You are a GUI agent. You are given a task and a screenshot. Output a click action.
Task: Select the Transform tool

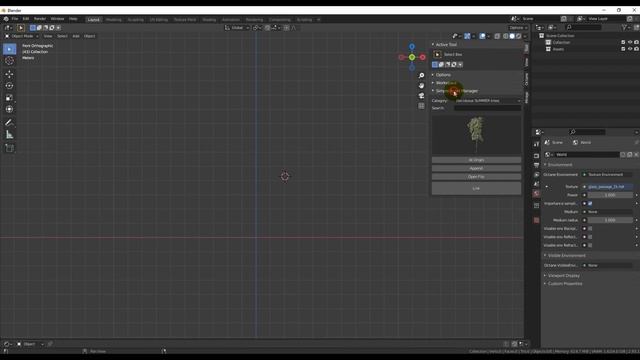[9, 109]
